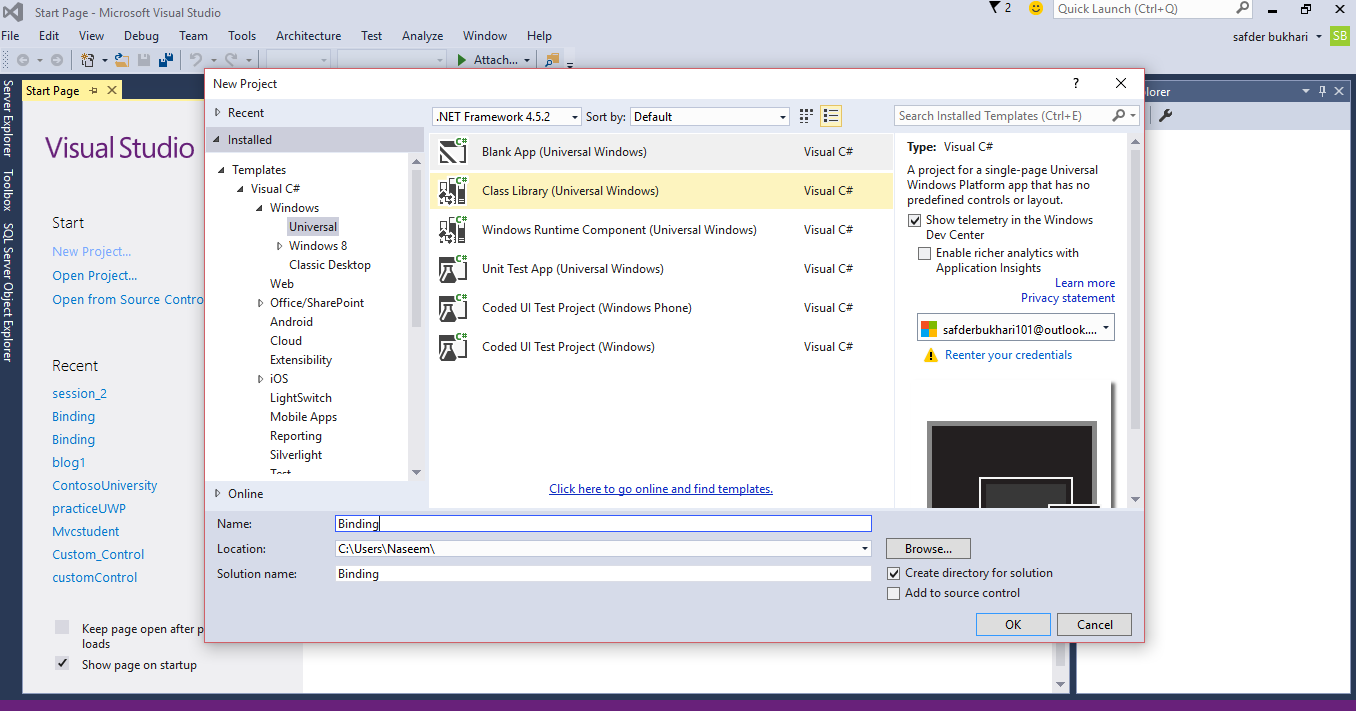Expand the iOS tree node

(x=261, y=379)
